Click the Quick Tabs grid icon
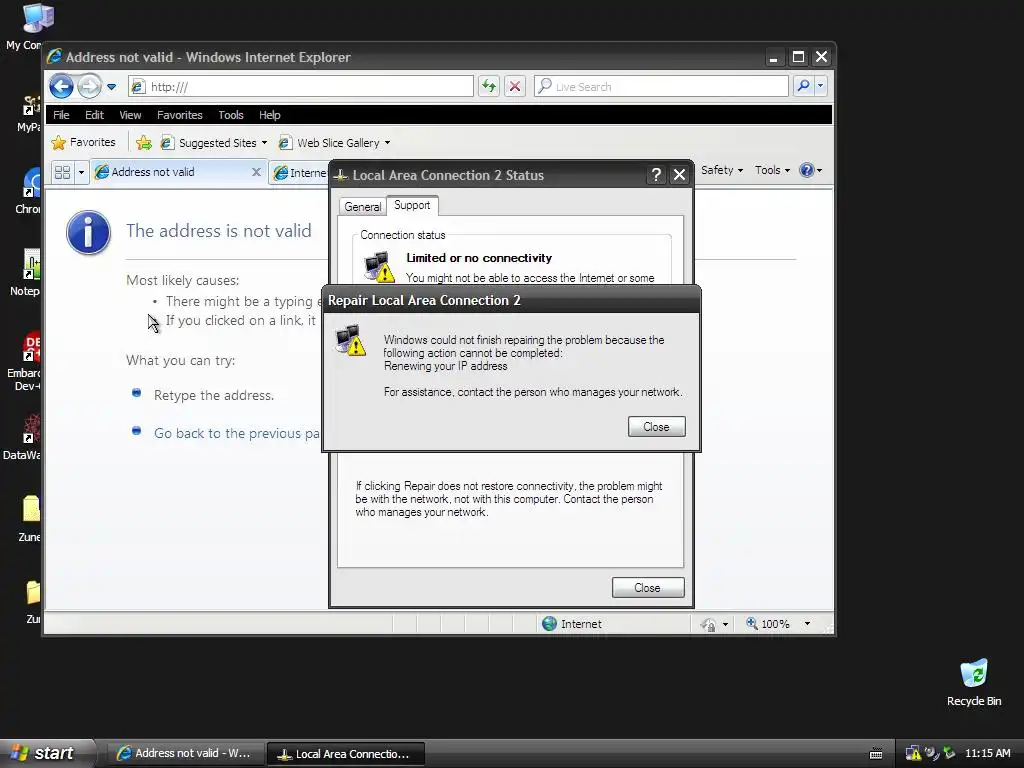The image size is (1024, 768). pyautogui.click(x=63, y=172)
